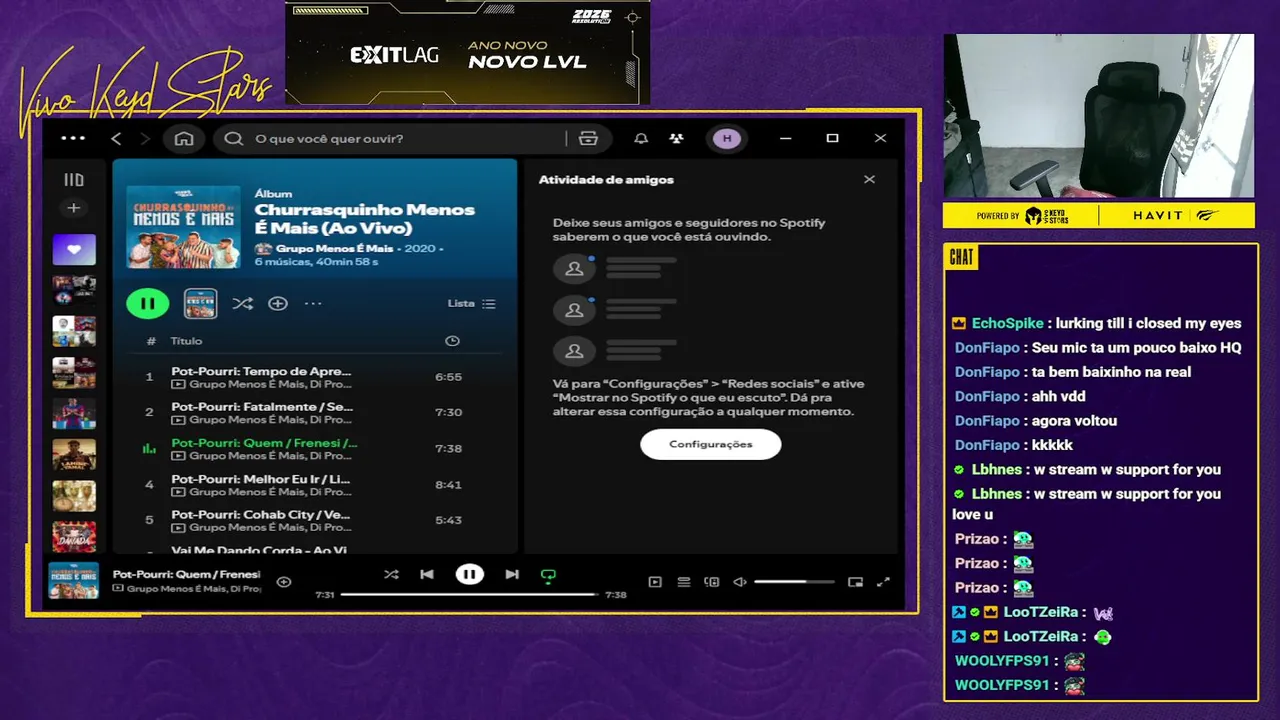Toggle the green repeat button
Image resolution: width=1280 pixels, height=720 pixels.
(x=548, y=575)
